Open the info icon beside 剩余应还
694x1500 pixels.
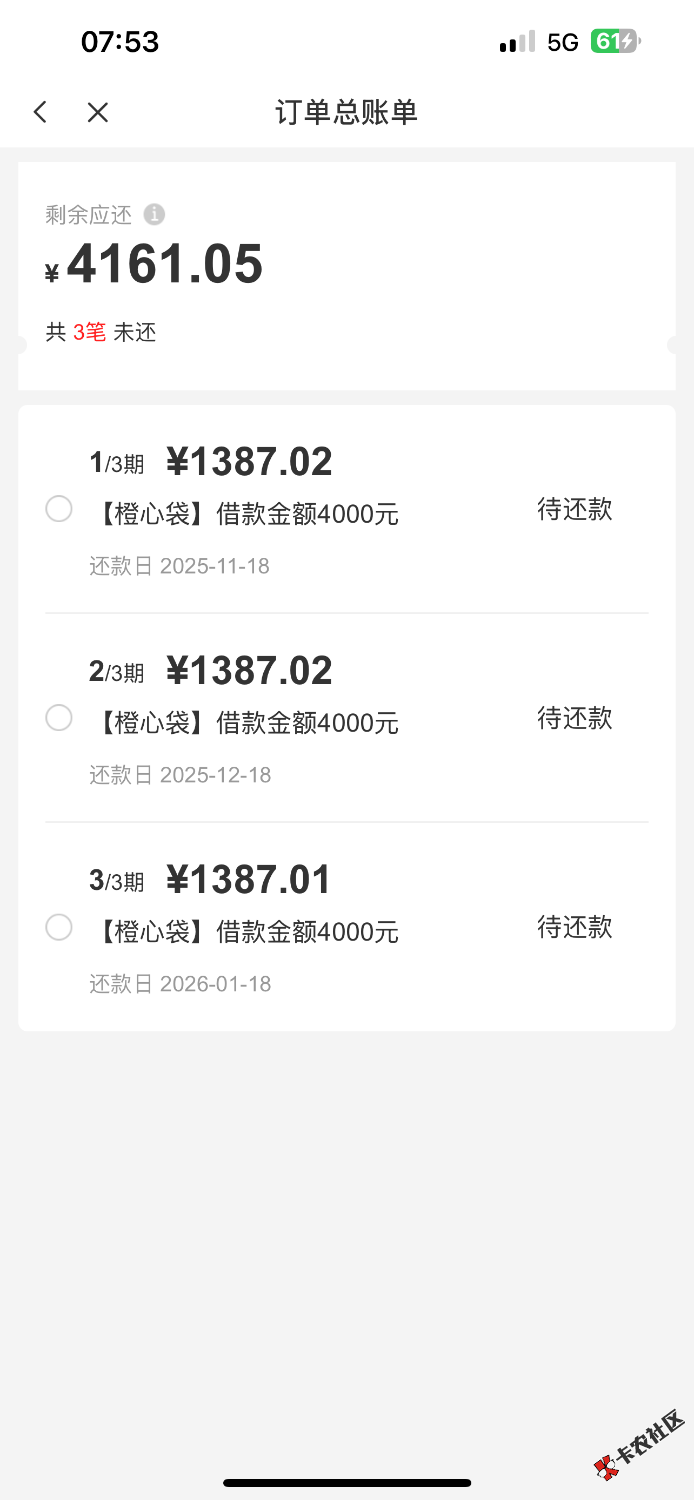coord(154,214)
